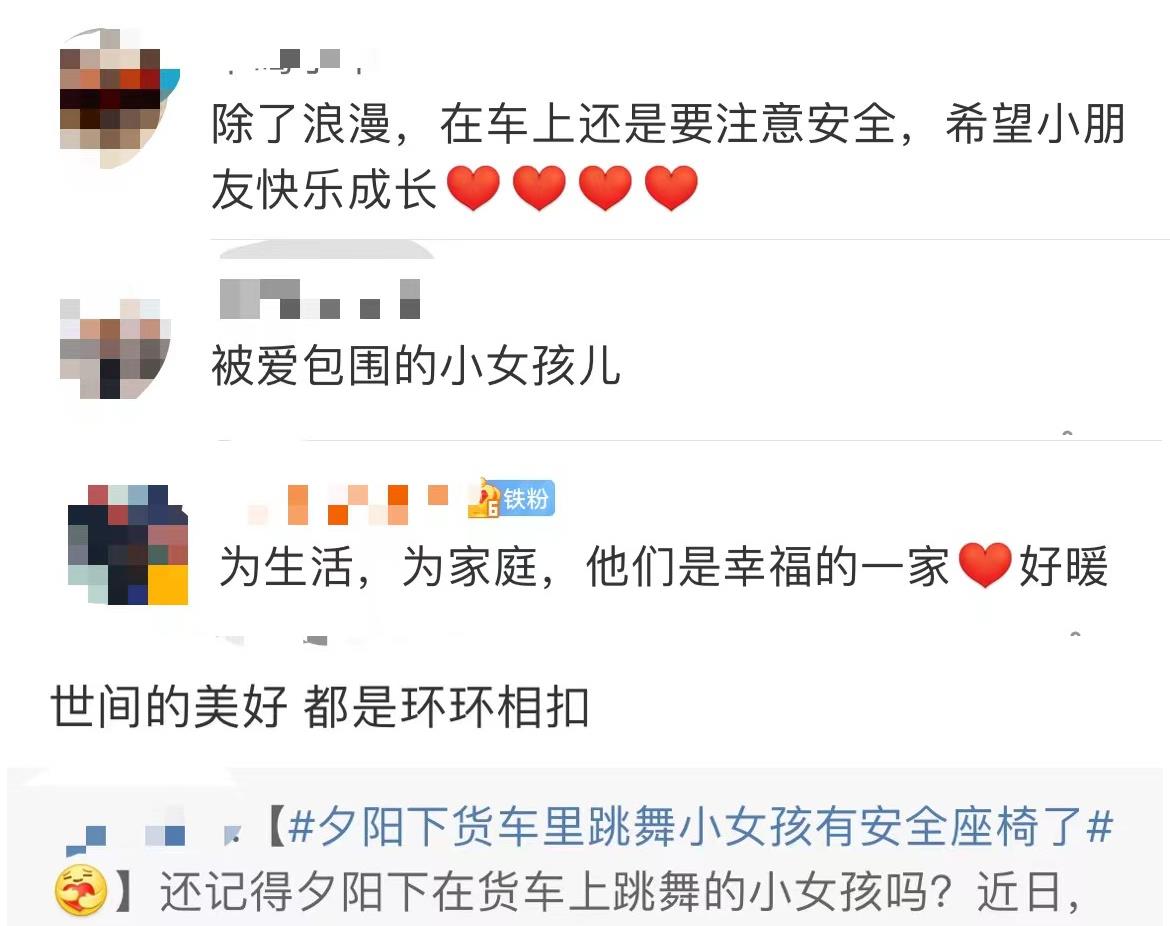
Task: Open blurred username above the 除了浪漫 comment
Action: (295, 61)
